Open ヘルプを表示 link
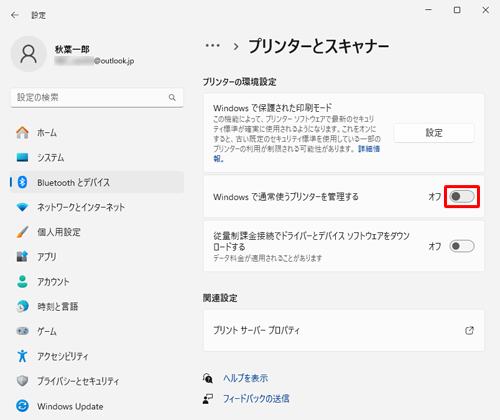The image size is (500, 420). pos(245,378)
